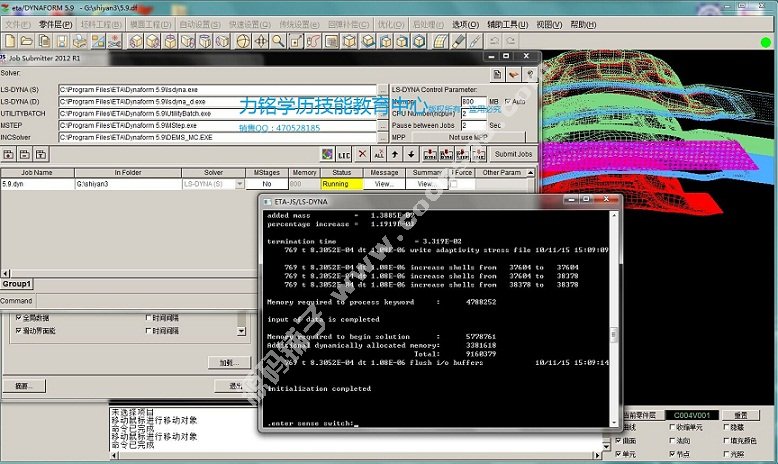778x464 pixels.
Task: Browse for the INCSolver path
Action: tap(383, 137)
